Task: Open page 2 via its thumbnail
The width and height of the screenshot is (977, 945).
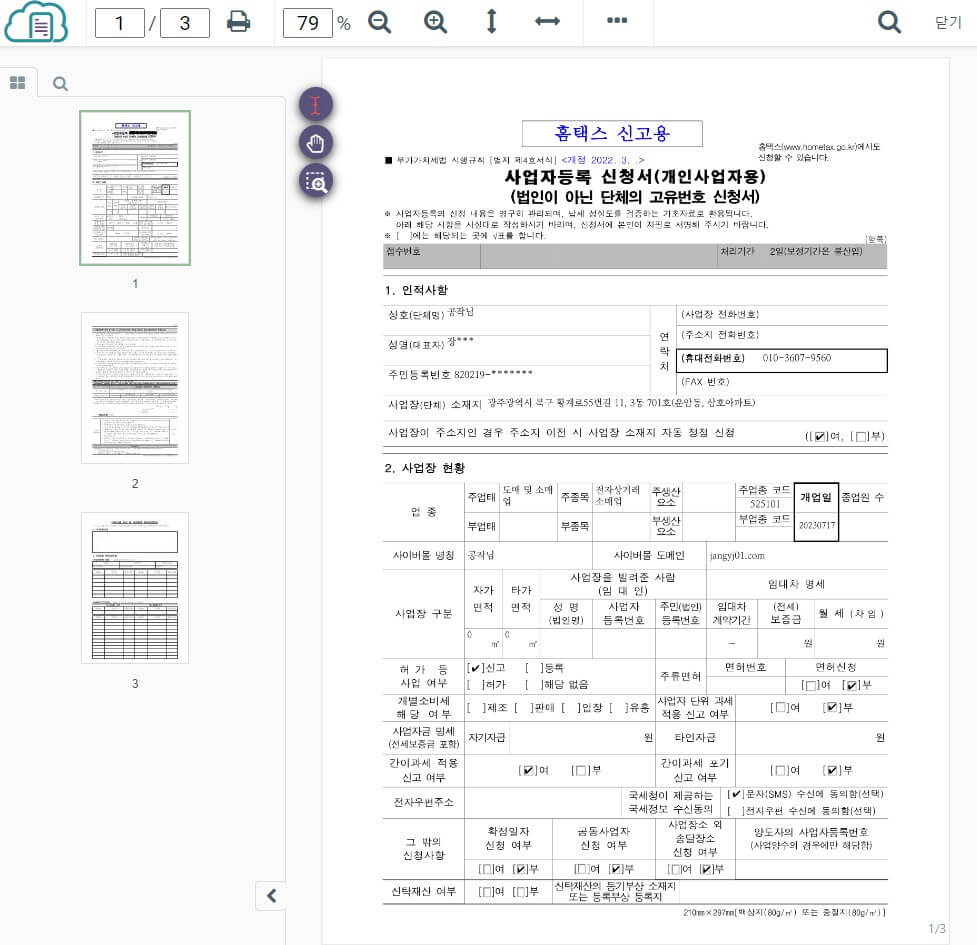Action: tap(134, 388)
